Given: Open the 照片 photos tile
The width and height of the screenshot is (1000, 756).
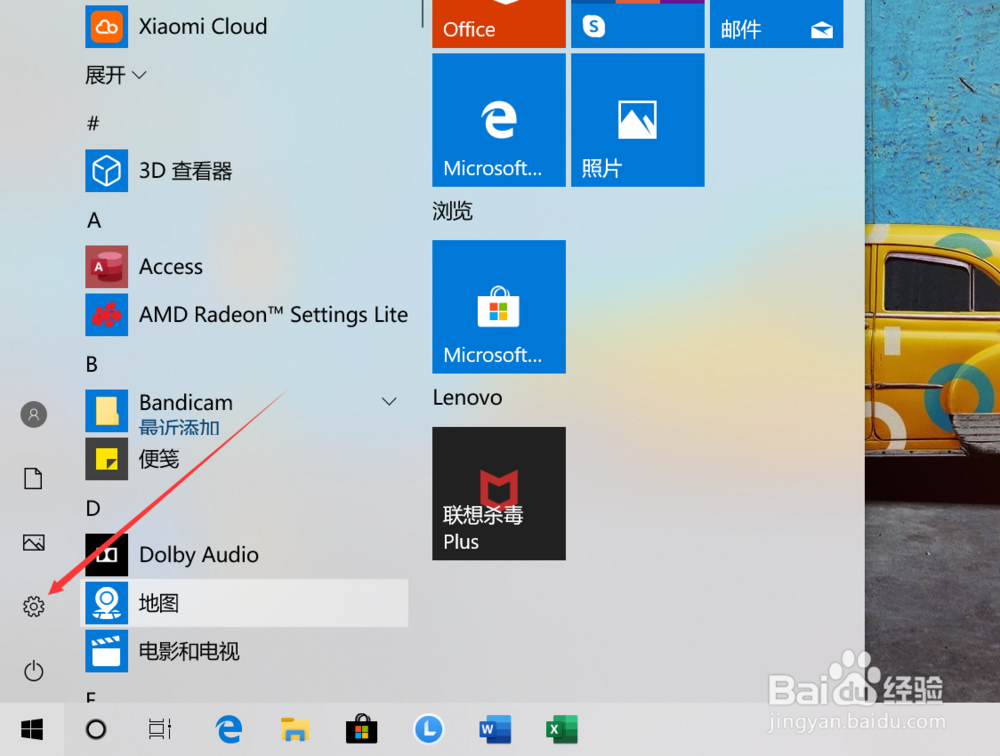Looking at the screenshot, I should 638,120.
